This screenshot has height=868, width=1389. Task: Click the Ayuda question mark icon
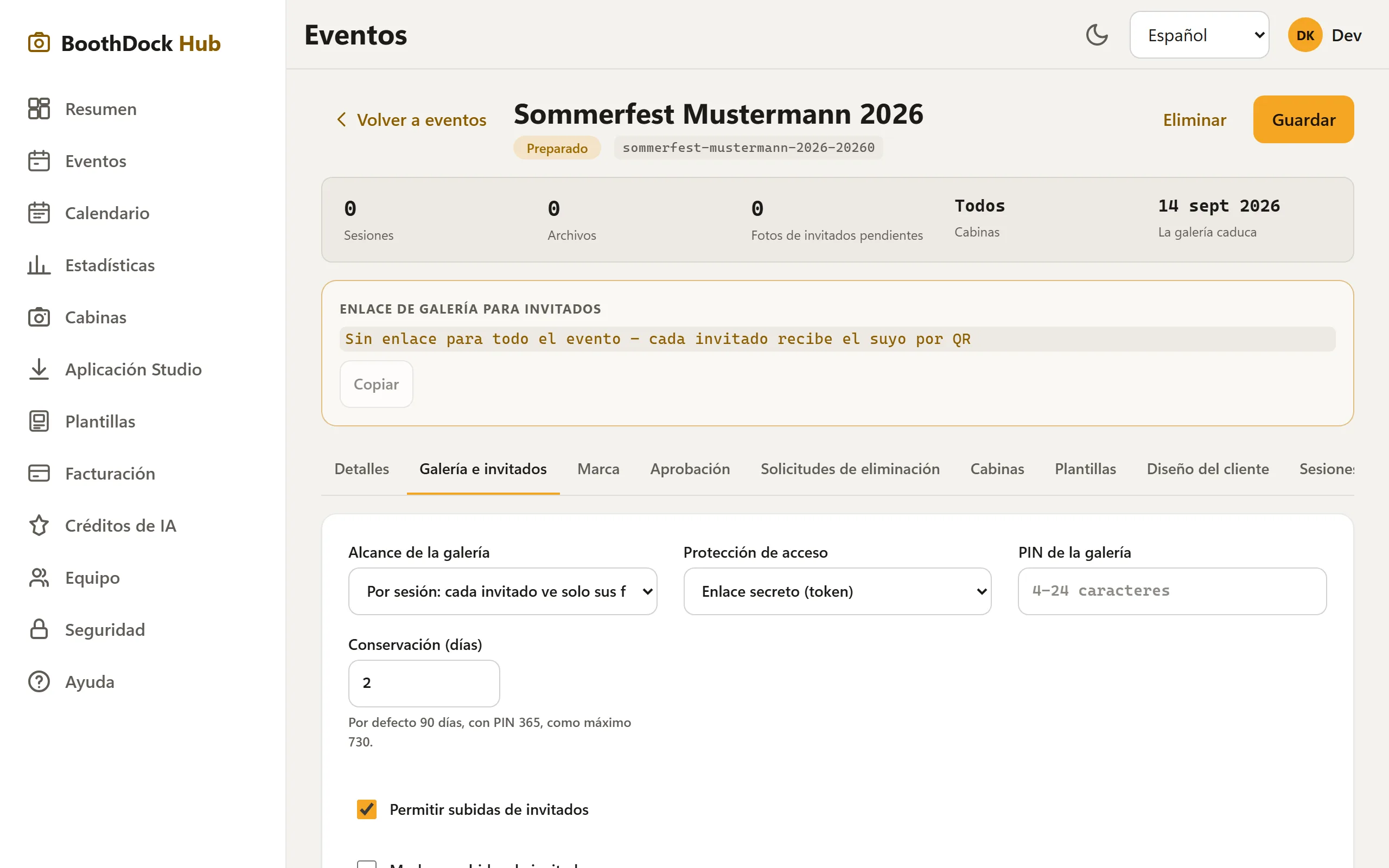coord(39,681)
